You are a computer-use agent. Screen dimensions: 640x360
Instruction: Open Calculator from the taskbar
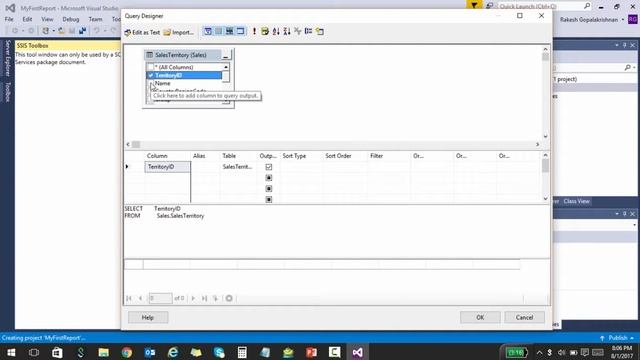coord(242,352)
